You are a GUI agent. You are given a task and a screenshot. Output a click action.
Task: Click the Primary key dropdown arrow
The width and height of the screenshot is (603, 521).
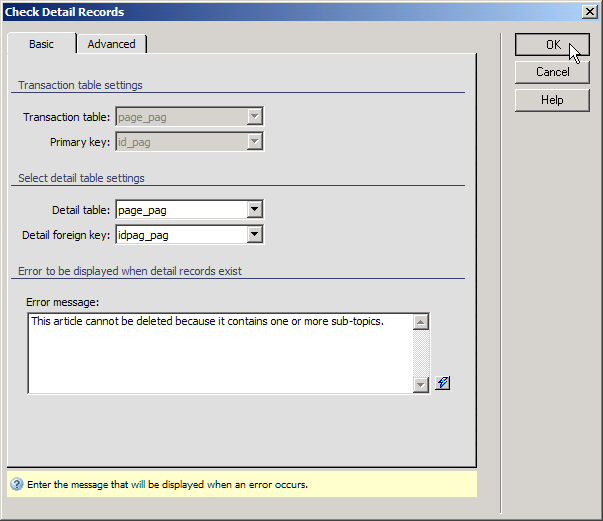255,142
